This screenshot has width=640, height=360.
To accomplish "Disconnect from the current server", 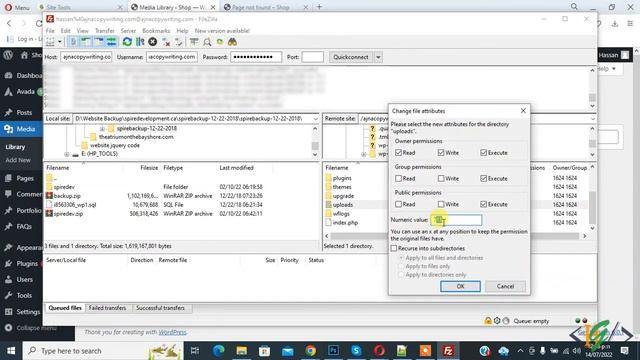I will pos(166,42).
